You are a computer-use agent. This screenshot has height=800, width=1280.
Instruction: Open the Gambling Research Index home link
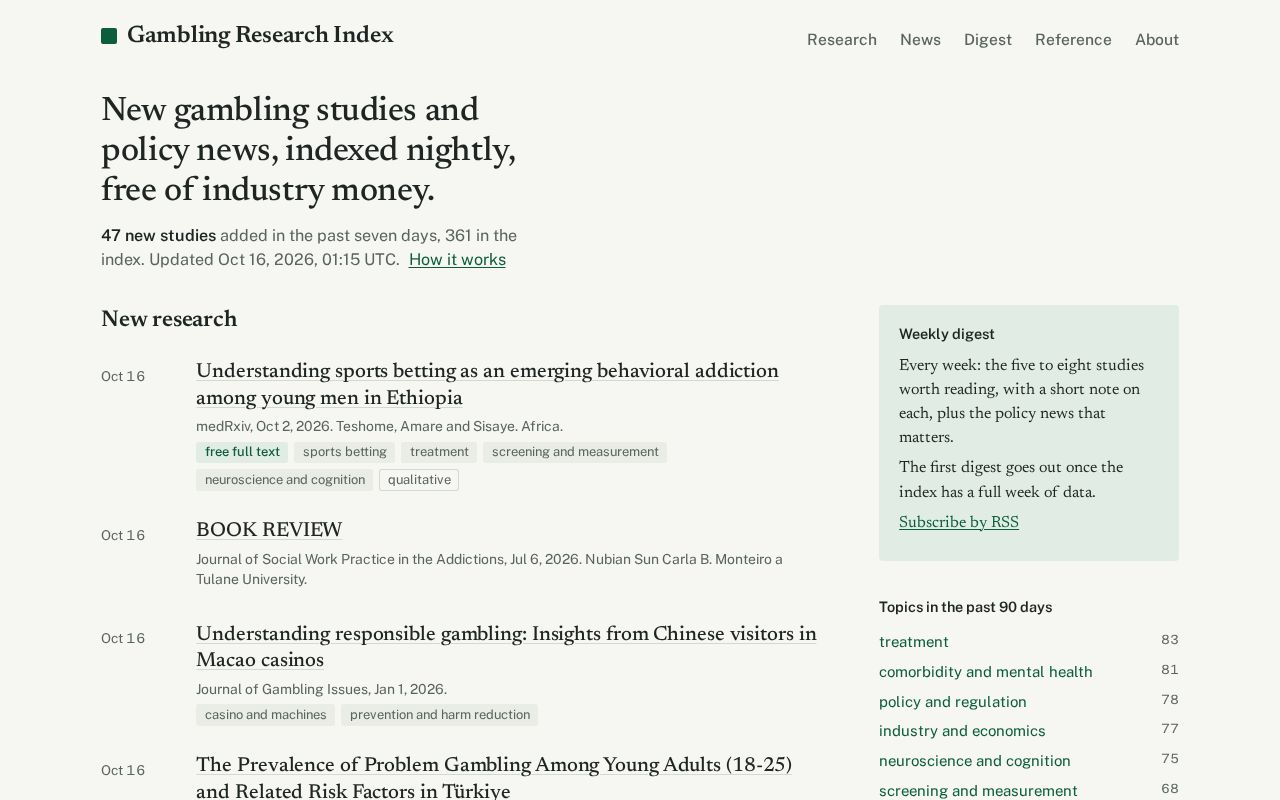click(247, 36)
